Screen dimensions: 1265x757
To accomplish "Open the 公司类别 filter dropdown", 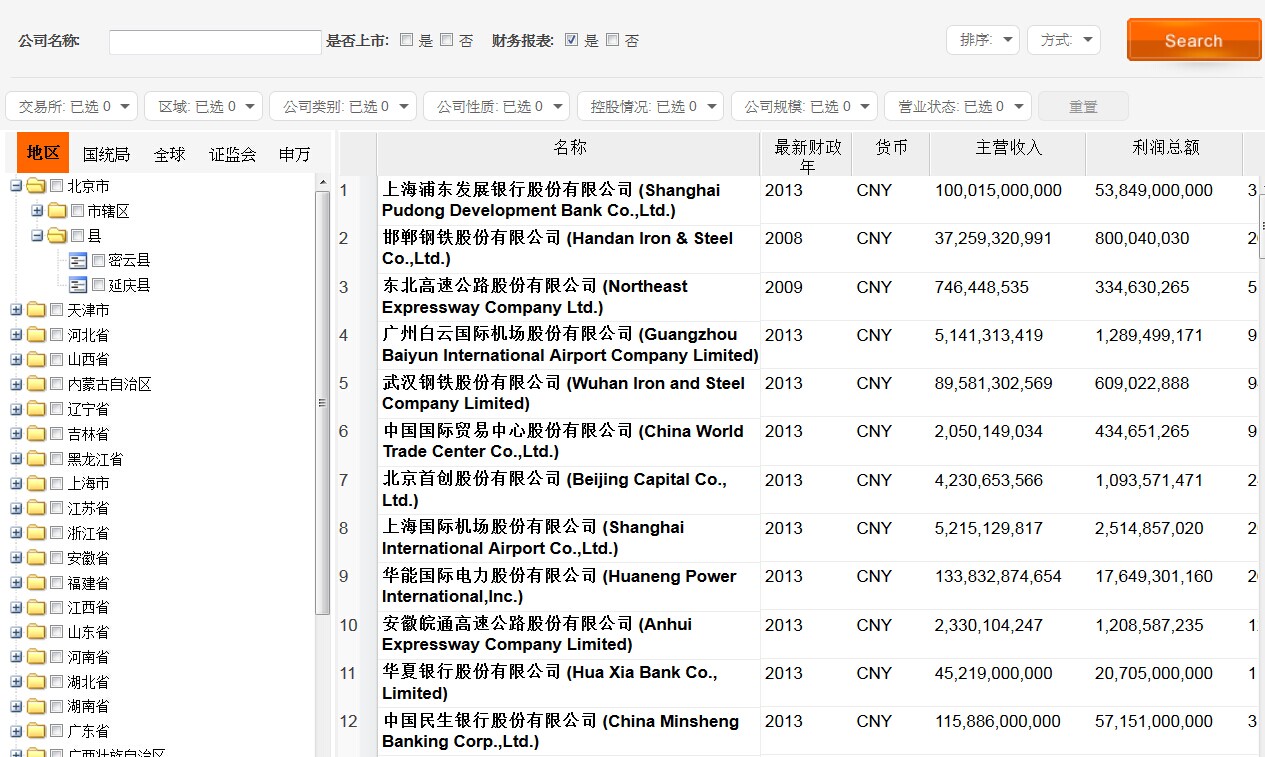I will point(343,106).
